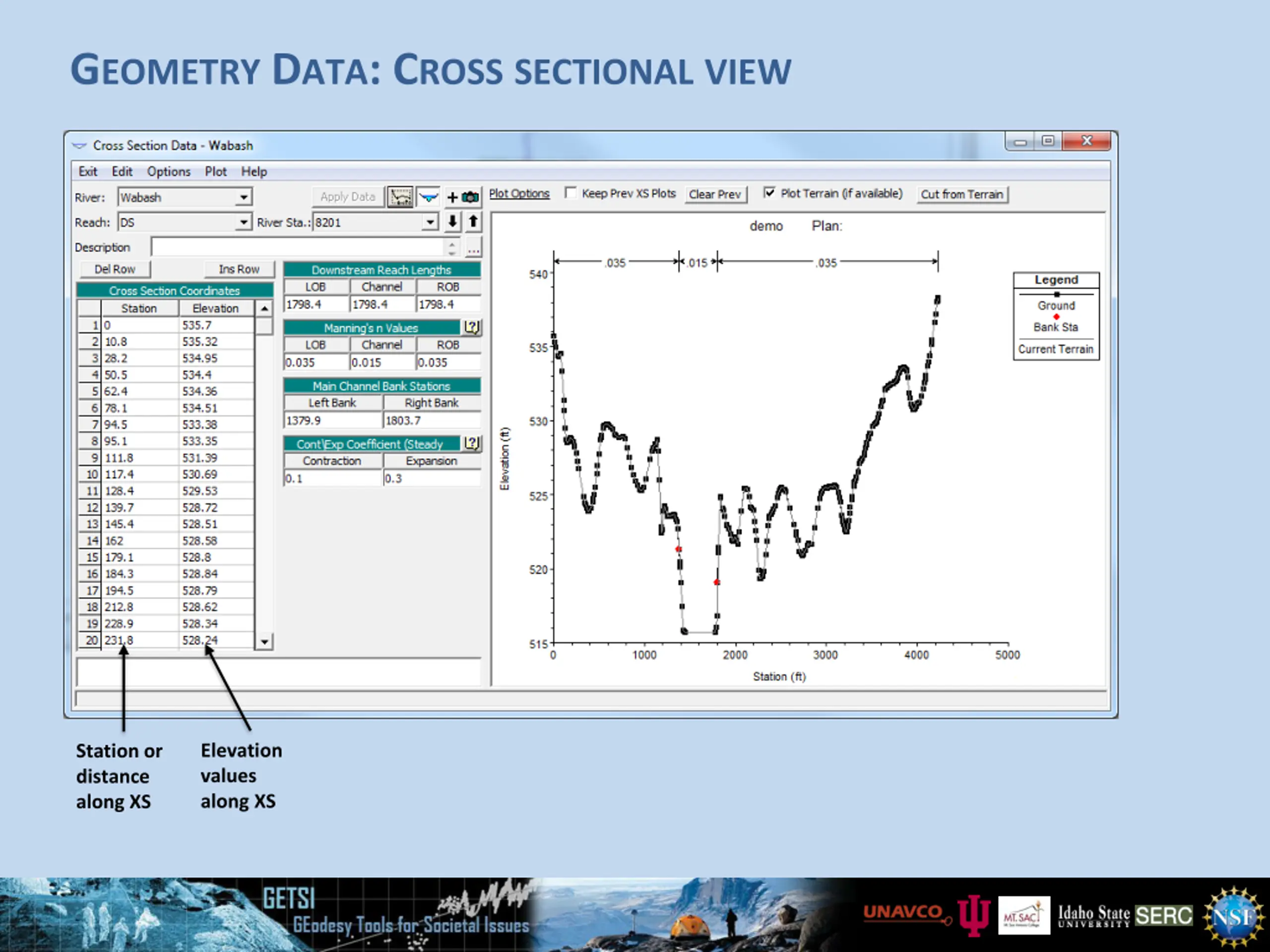1270x952 pixels.
Task: Edit Channel Manning's n value 0.015
Action: pos(382,362)
